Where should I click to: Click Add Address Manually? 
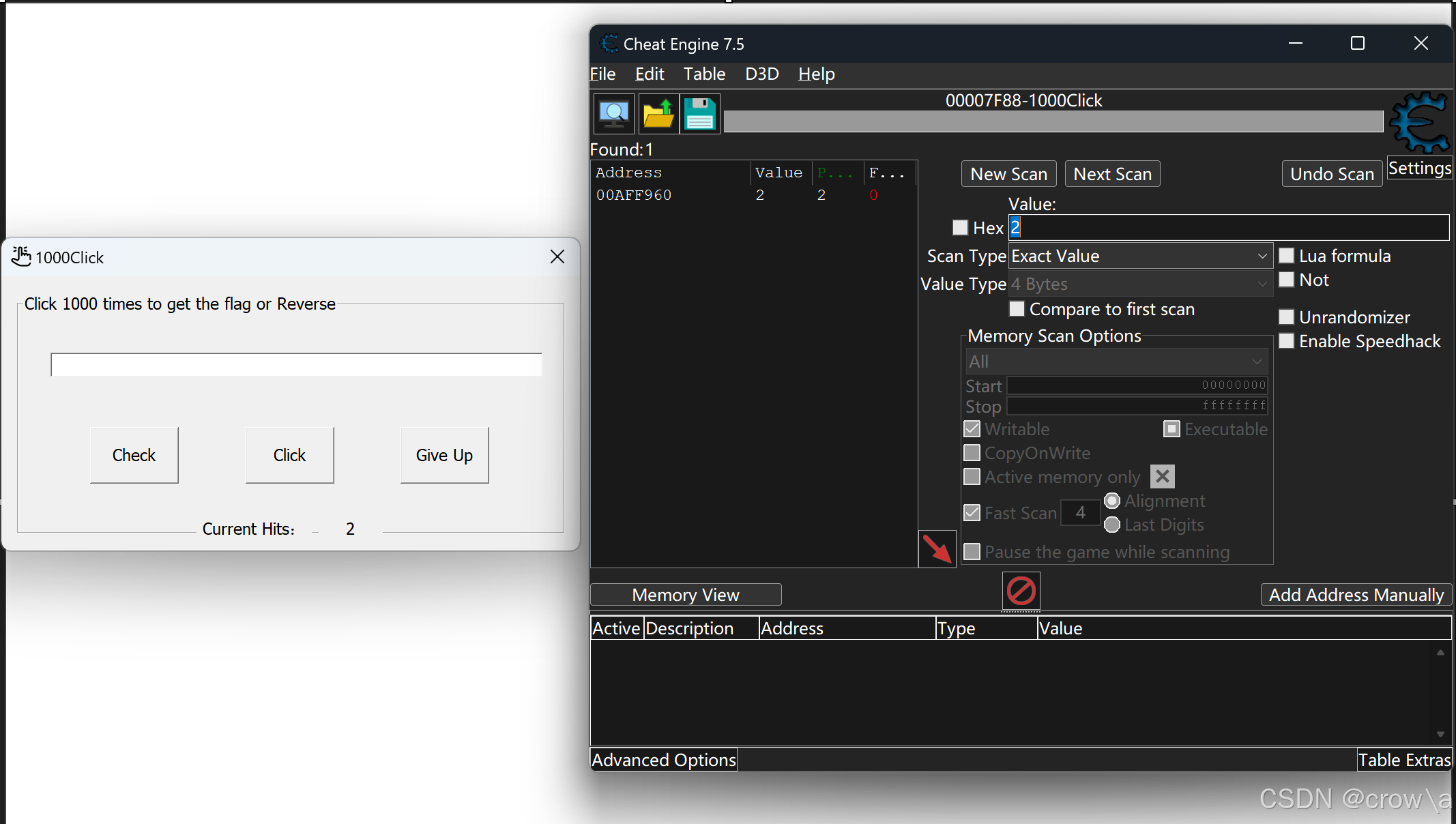click(1356, 594)
